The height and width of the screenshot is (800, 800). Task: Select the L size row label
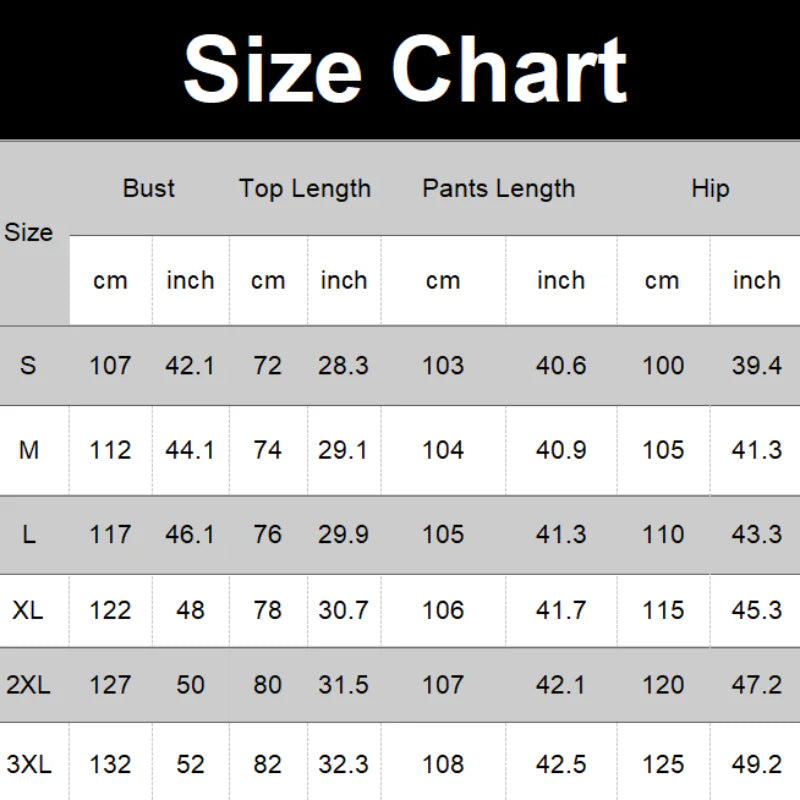coord(29,535)
